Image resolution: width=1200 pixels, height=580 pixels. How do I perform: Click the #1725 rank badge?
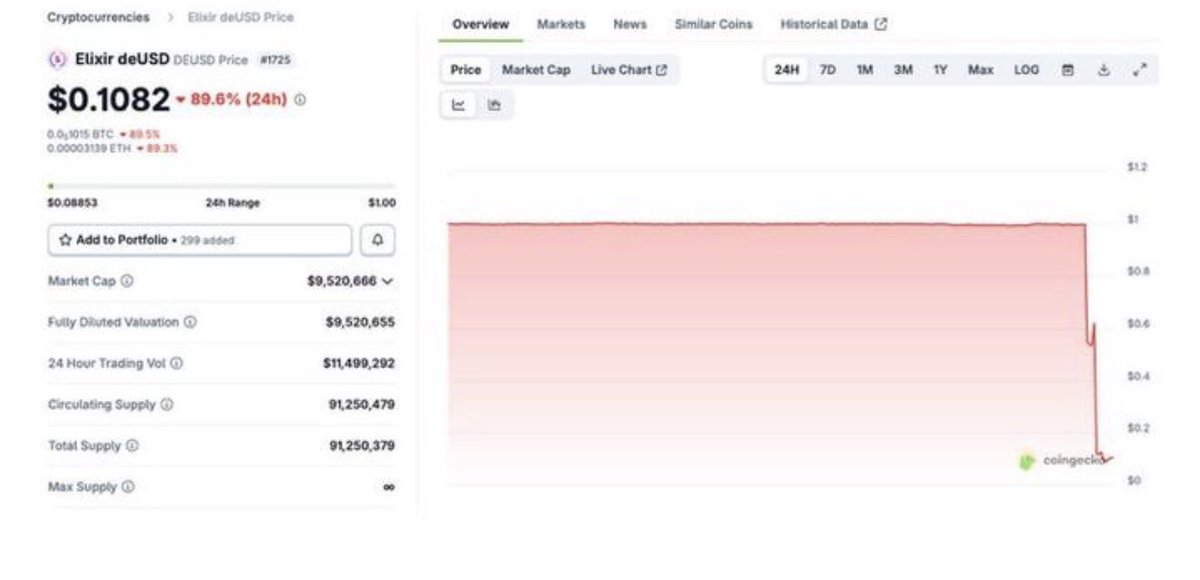pos(275,60)
